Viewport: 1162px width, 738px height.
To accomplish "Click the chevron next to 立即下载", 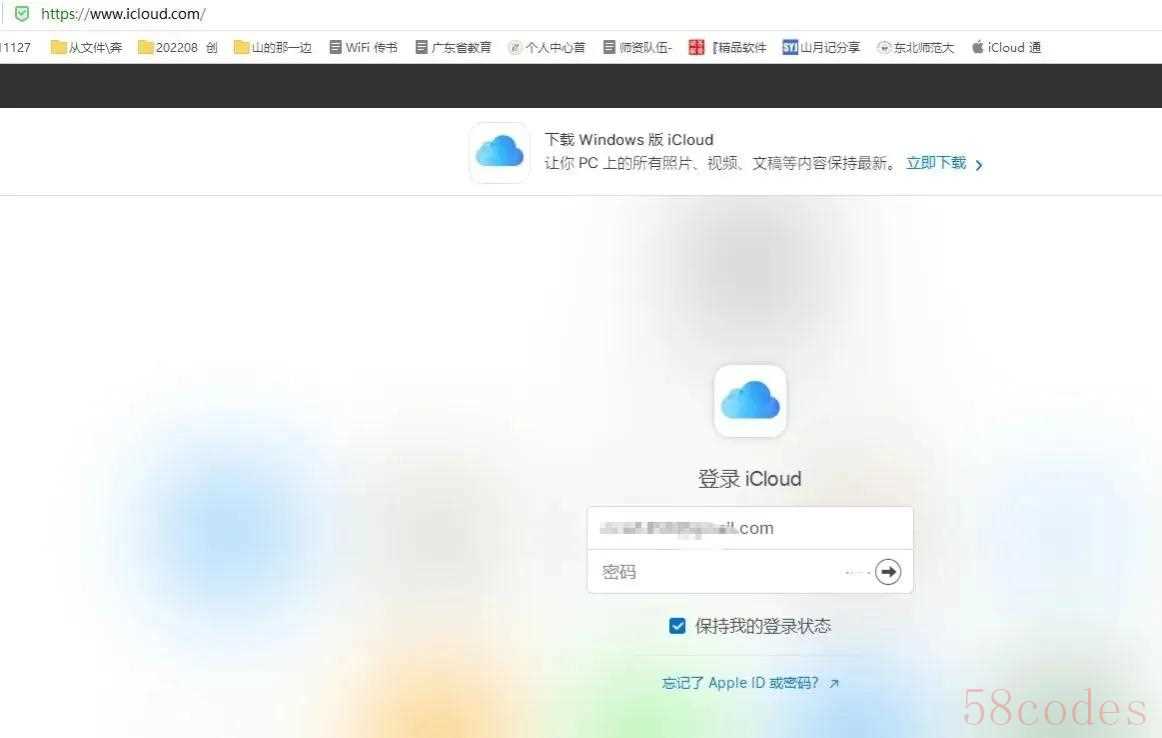I will pyautogui.click(x=979, y=164).
